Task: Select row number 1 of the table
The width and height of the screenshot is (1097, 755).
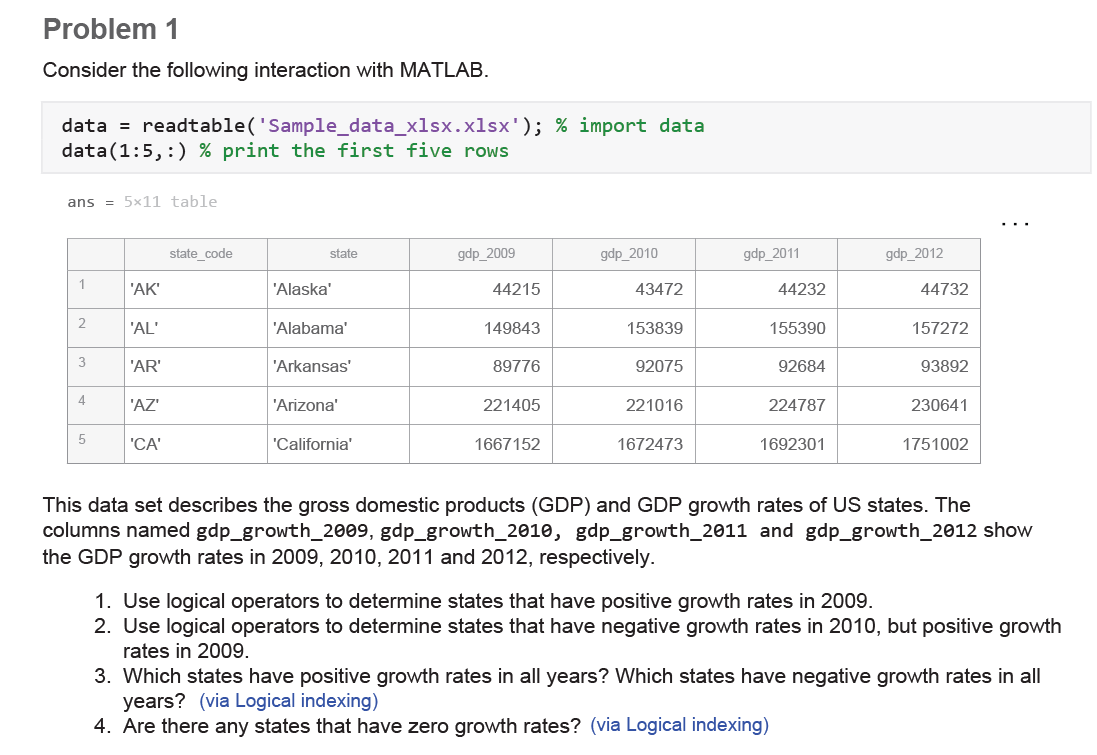Action: 96,289
